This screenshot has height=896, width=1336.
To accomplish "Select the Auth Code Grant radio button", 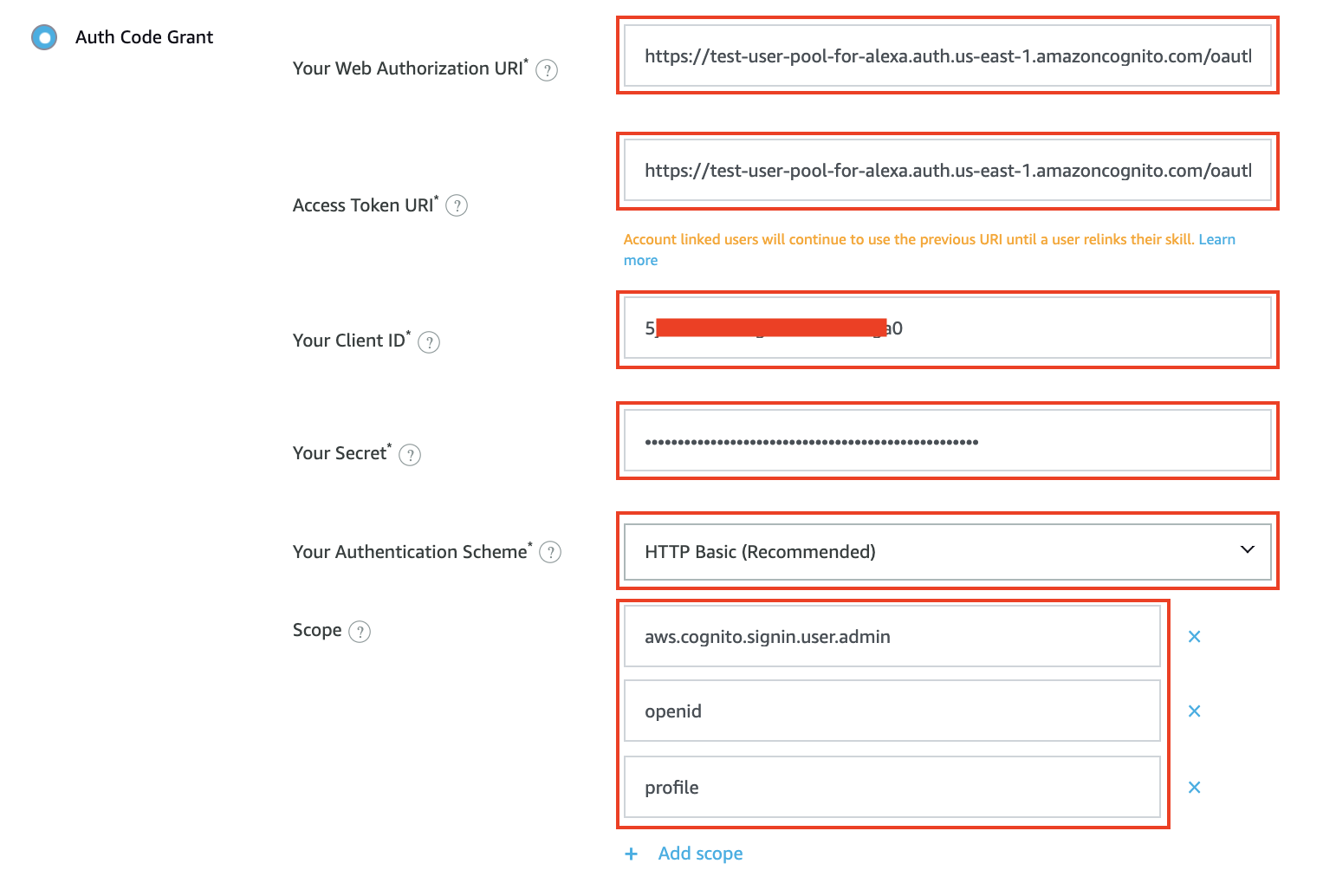I will (x=44, y=37).
